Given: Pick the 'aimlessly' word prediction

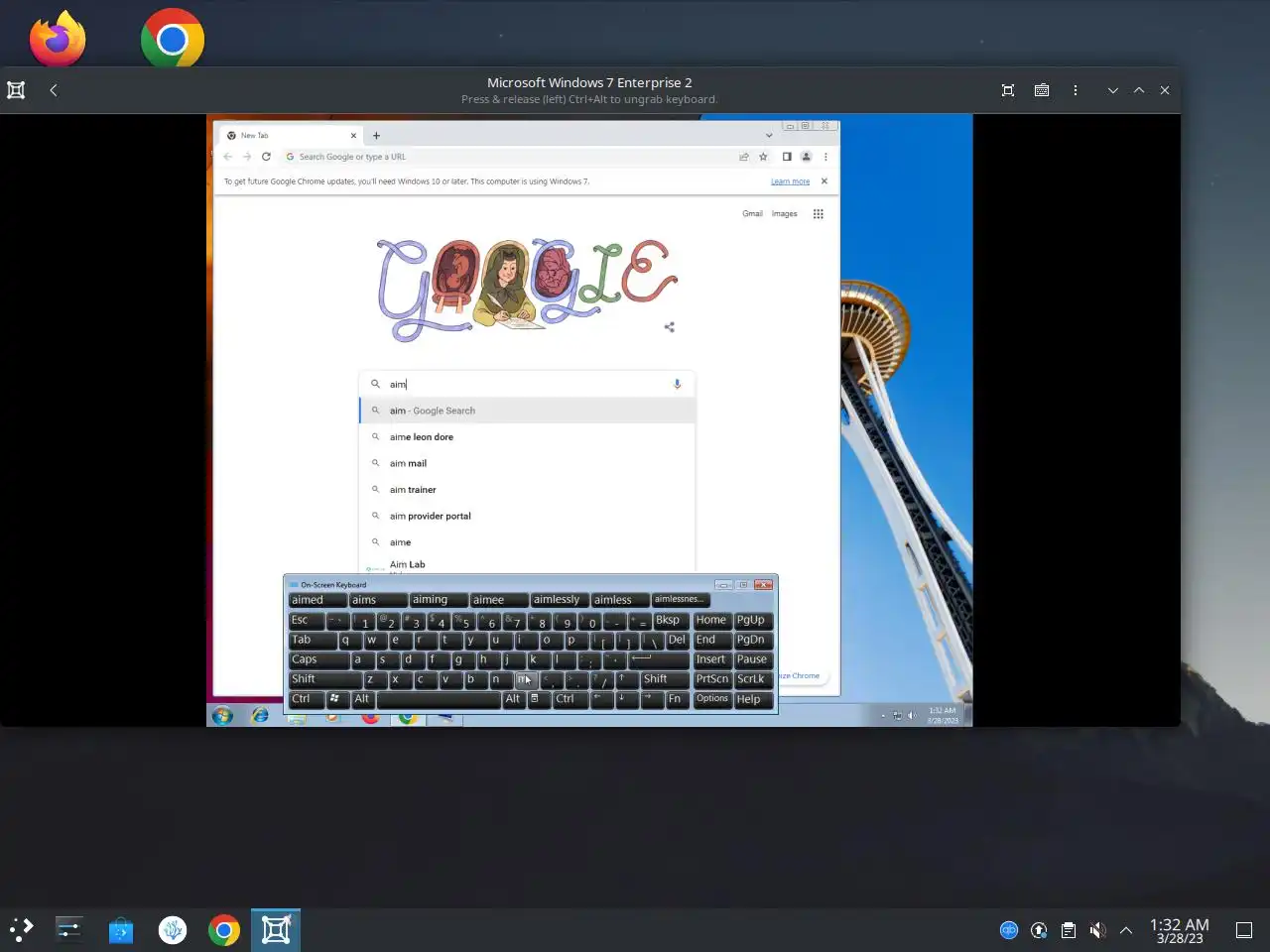Looking at the screenshot, I should click(560, 600).
